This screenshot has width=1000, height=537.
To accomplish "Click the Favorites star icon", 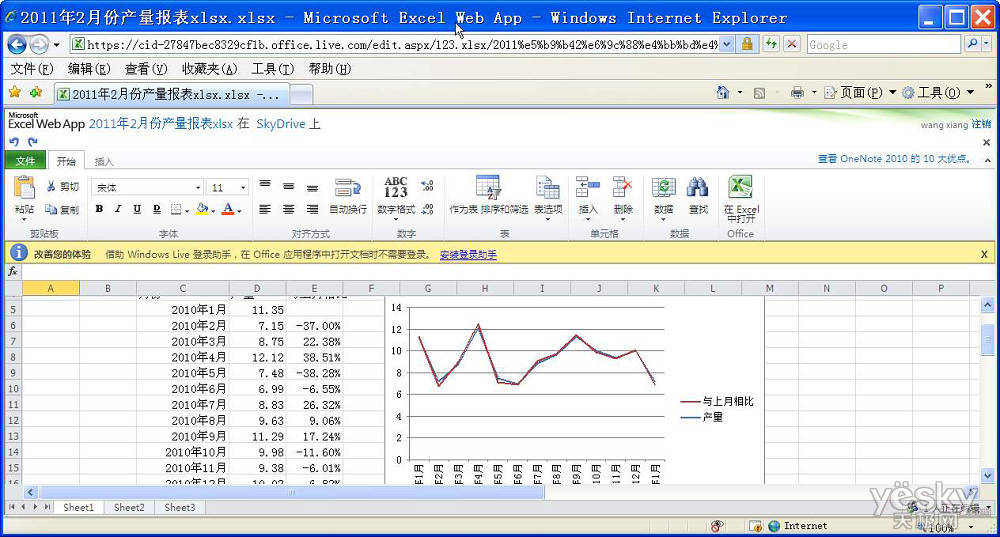I will pos(15,92).
